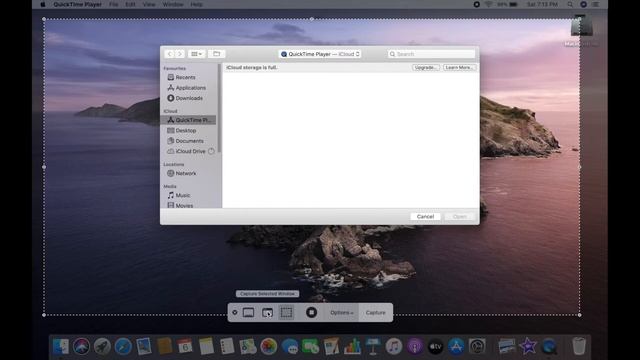Viewport: 640px width, 360px height.
Task: Click the sidebar scrollbar in file dialog
Action: click(220, 109)
